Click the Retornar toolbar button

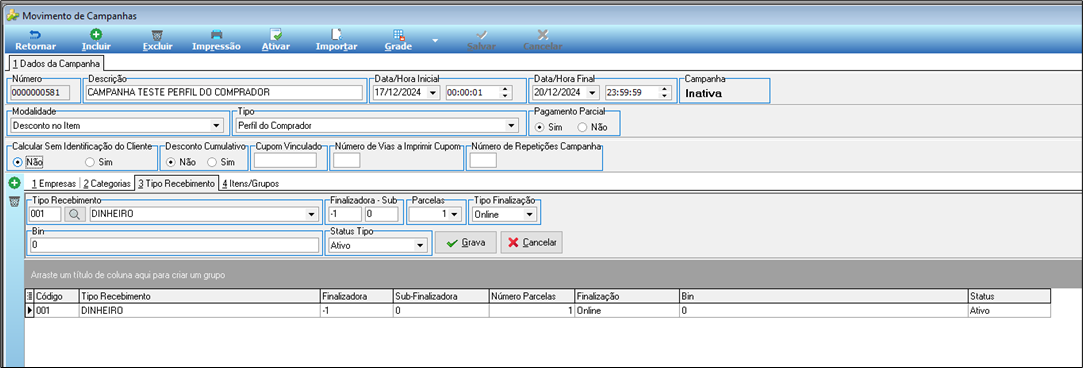[35, 40]
